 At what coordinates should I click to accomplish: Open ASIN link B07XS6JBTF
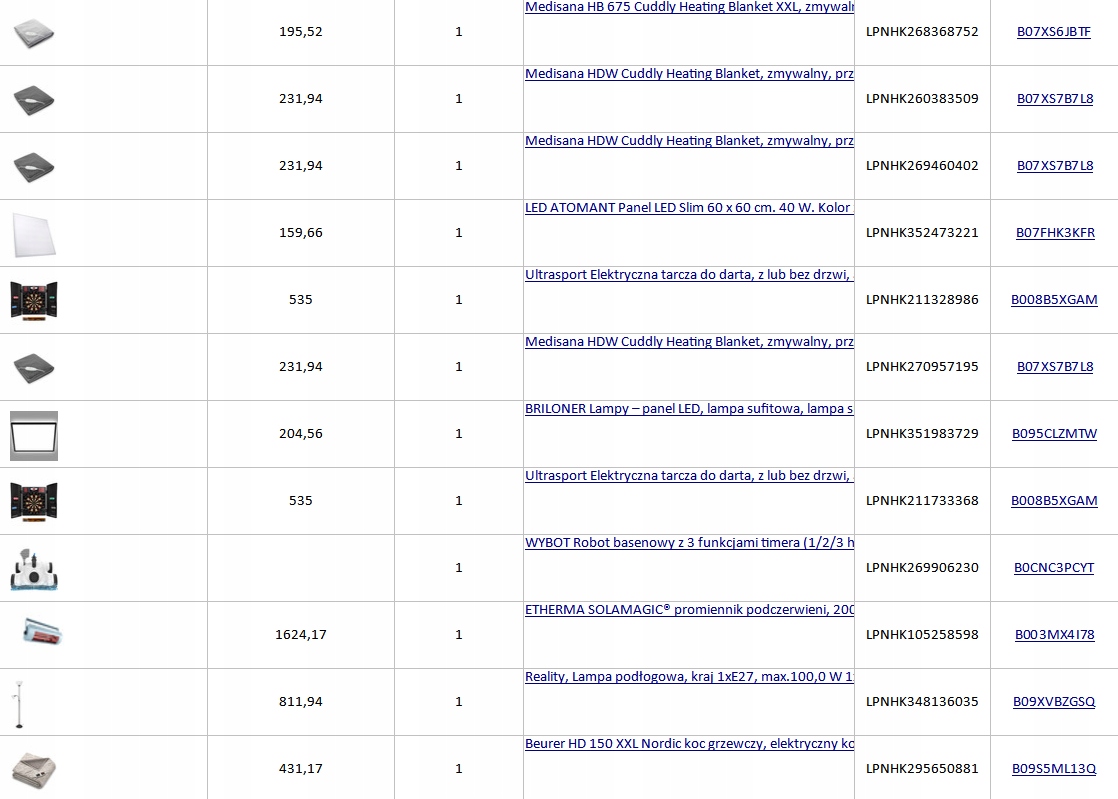(x=1054, y=32)
